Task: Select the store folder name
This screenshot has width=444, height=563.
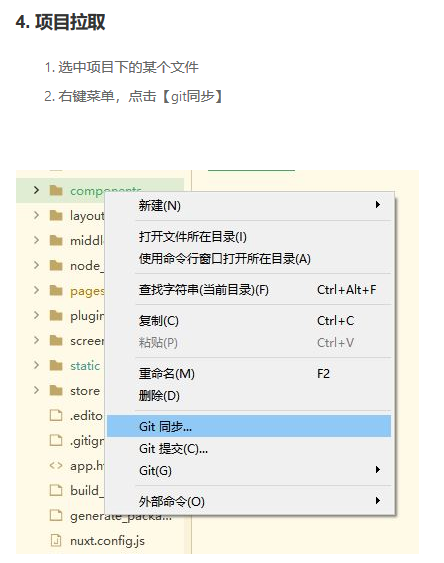Action: [x=85, y=391]
